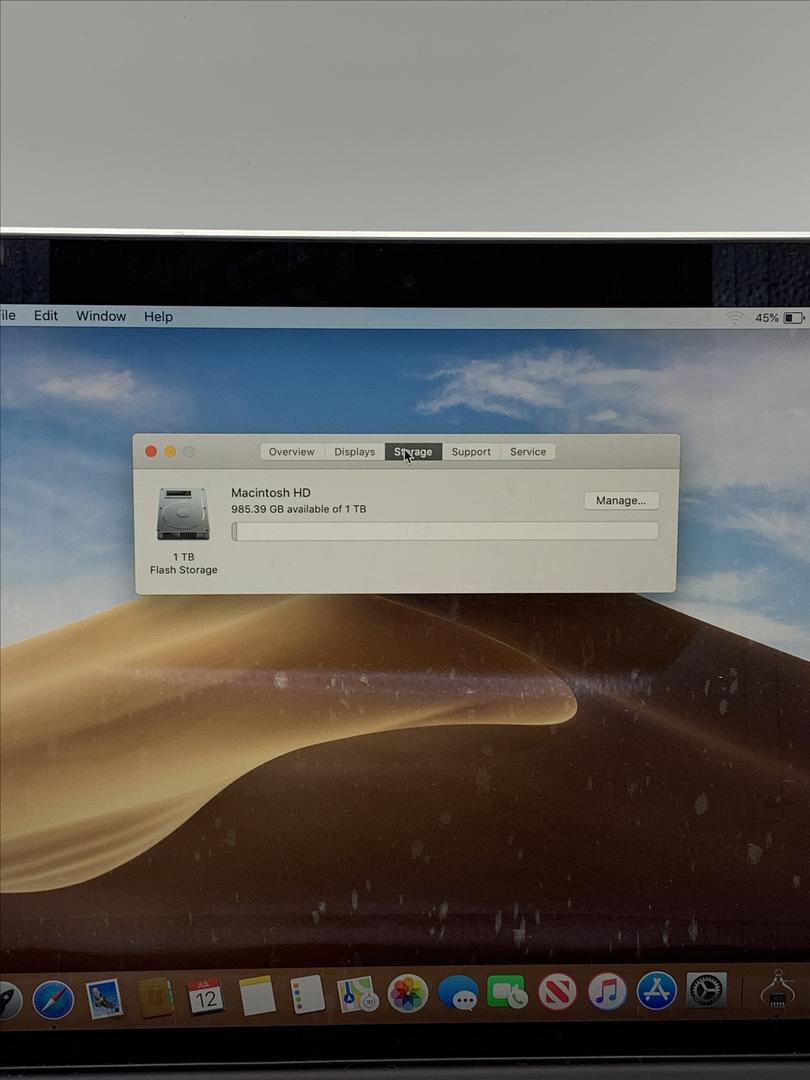Viewport: 810px width, 1080px height.
Task: Click the Manage... button
Action: [x=621, y=501]
